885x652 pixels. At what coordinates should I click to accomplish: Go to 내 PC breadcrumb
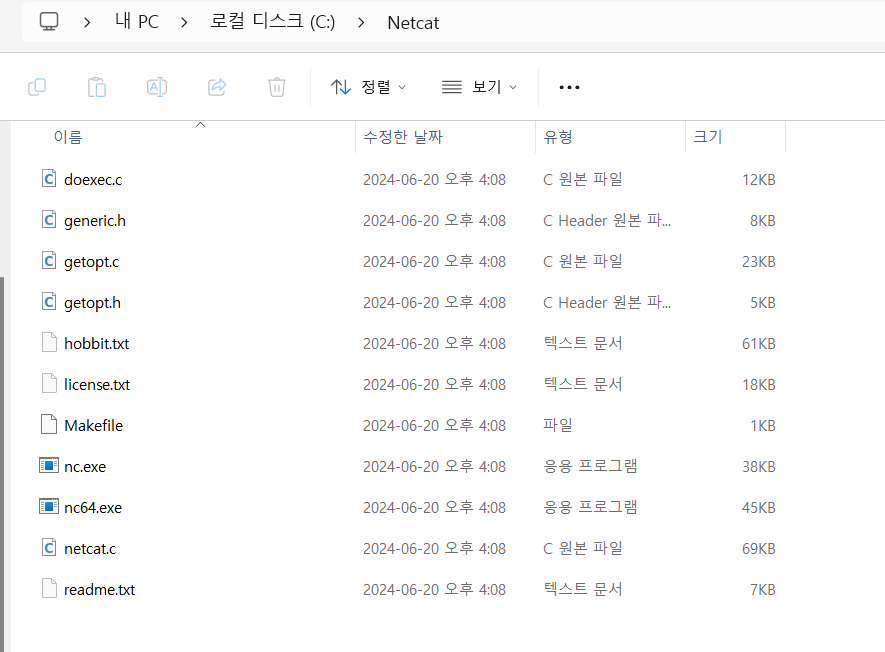tap(137, 21)
